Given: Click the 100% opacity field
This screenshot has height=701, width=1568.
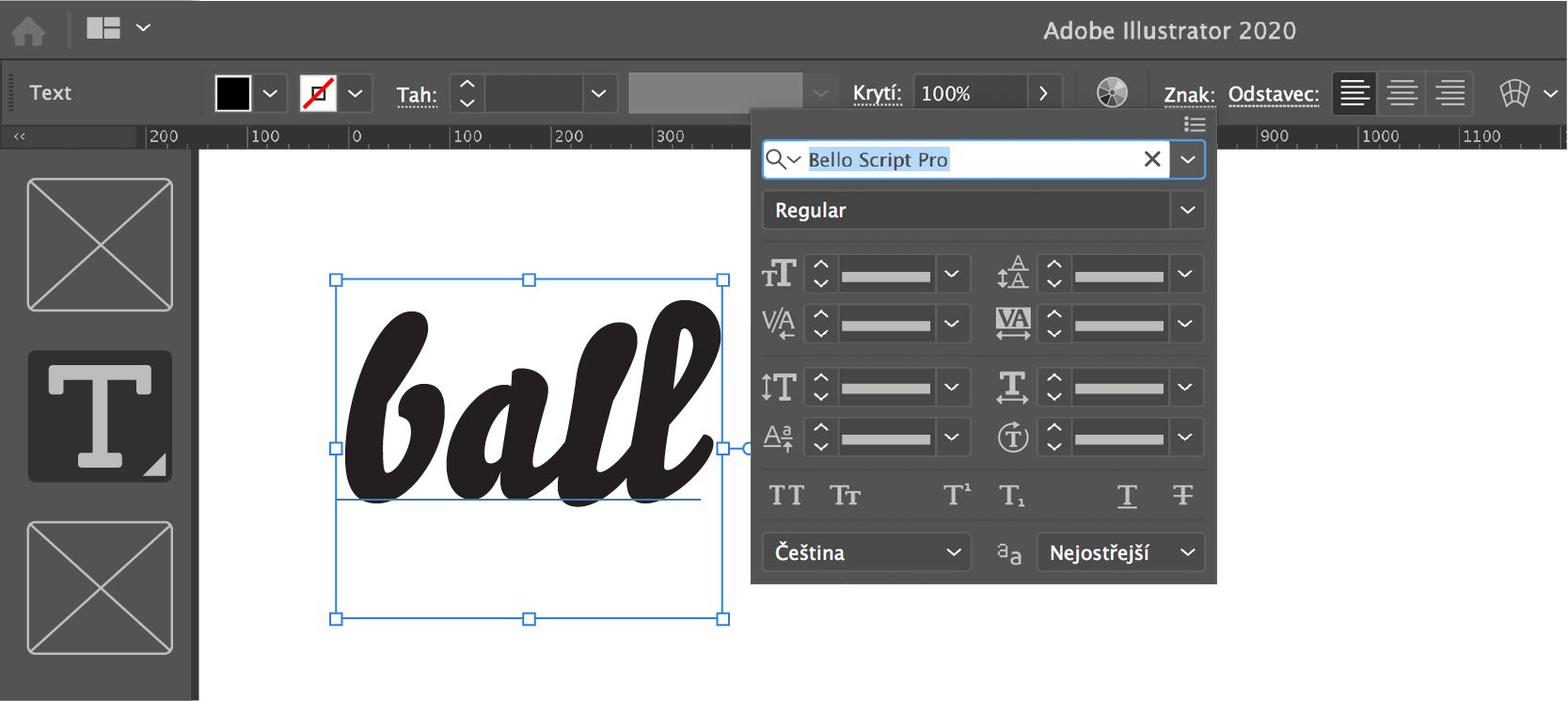Looking at the screenshot, I should click(970, 93).
